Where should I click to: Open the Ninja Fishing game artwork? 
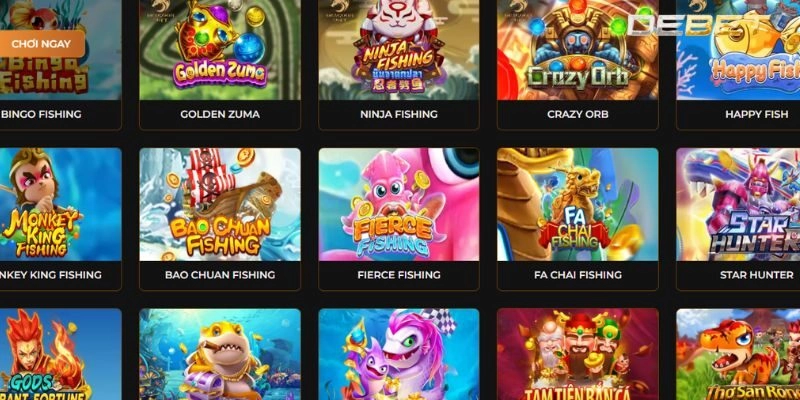click(399, 49)
